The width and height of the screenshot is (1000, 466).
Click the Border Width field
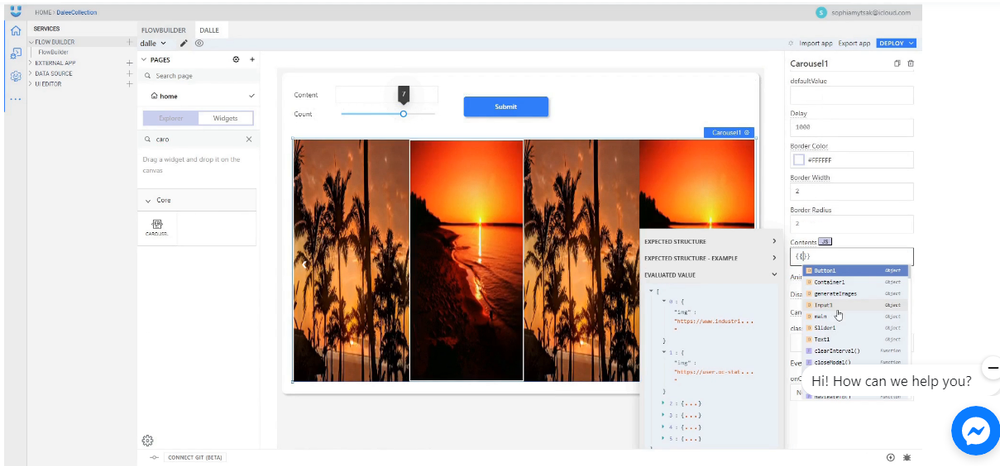[x=851, y=191]
